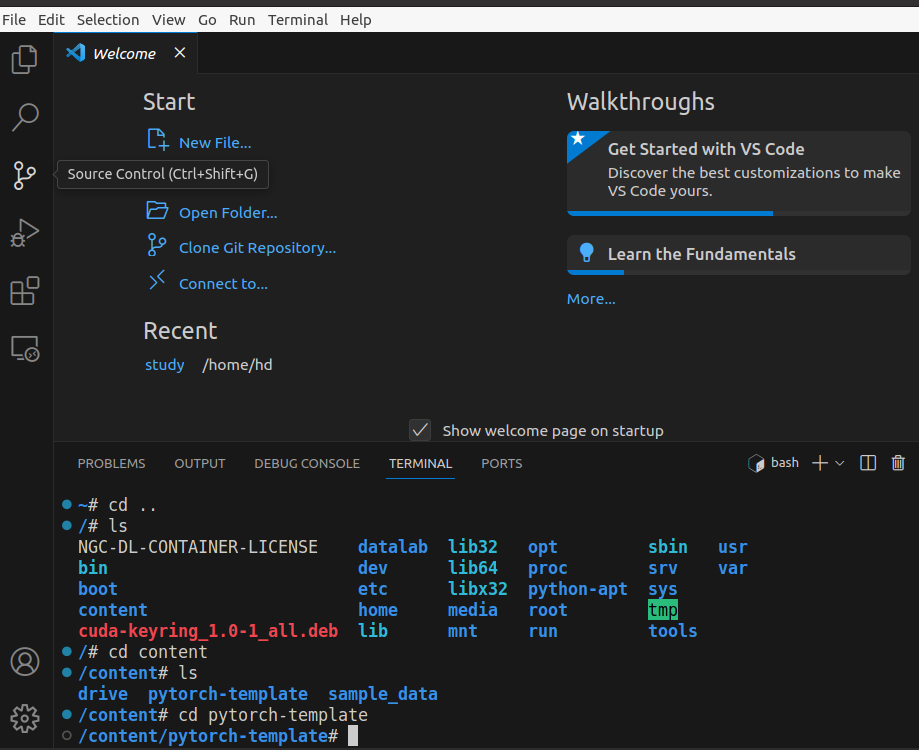Click the lightbulb icon on Learn the Fundamentals

pos(586,253)
